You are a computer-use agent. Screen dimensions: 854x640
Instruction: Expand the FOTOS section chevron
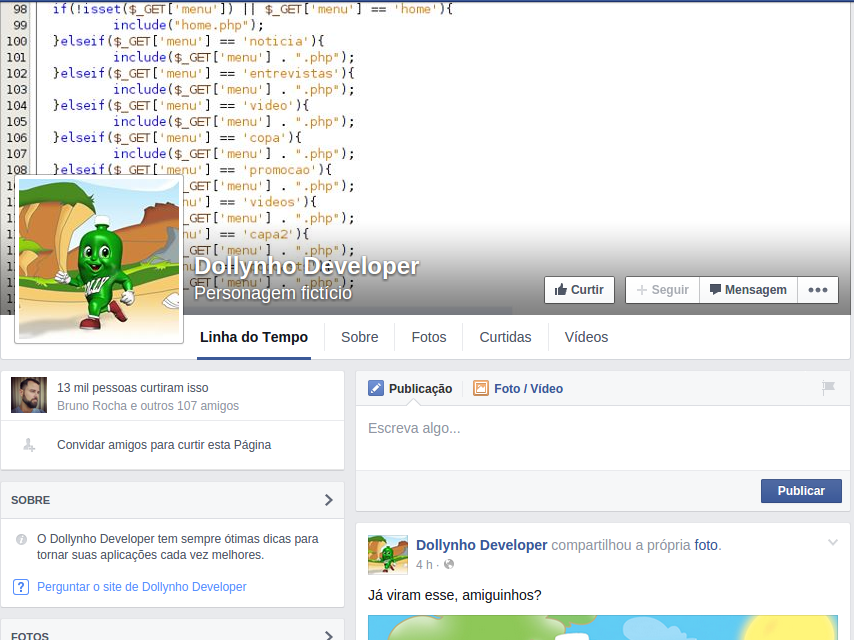328,636
